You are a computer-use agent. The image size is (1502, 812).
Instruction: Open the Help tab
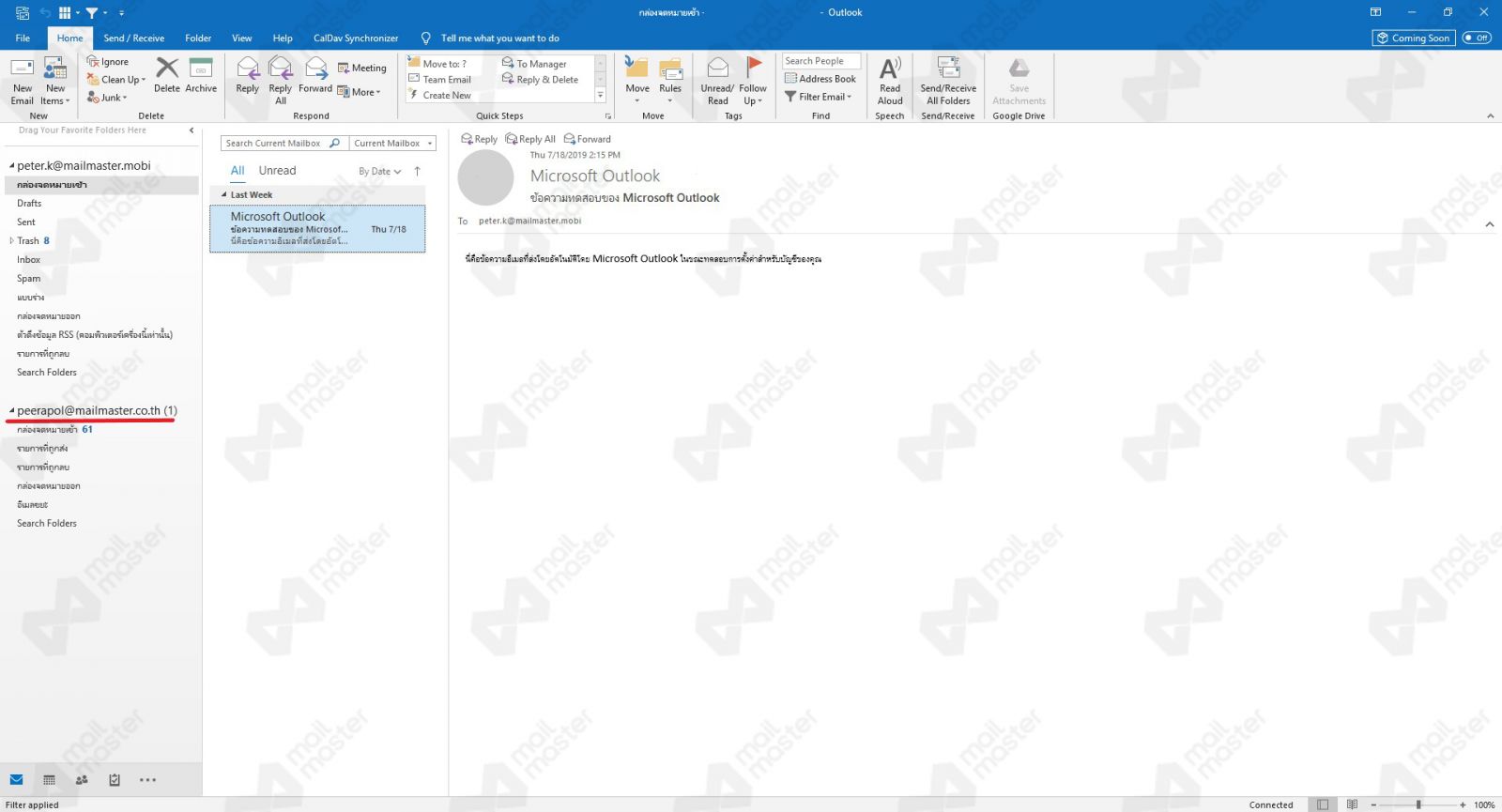(283, 38)
